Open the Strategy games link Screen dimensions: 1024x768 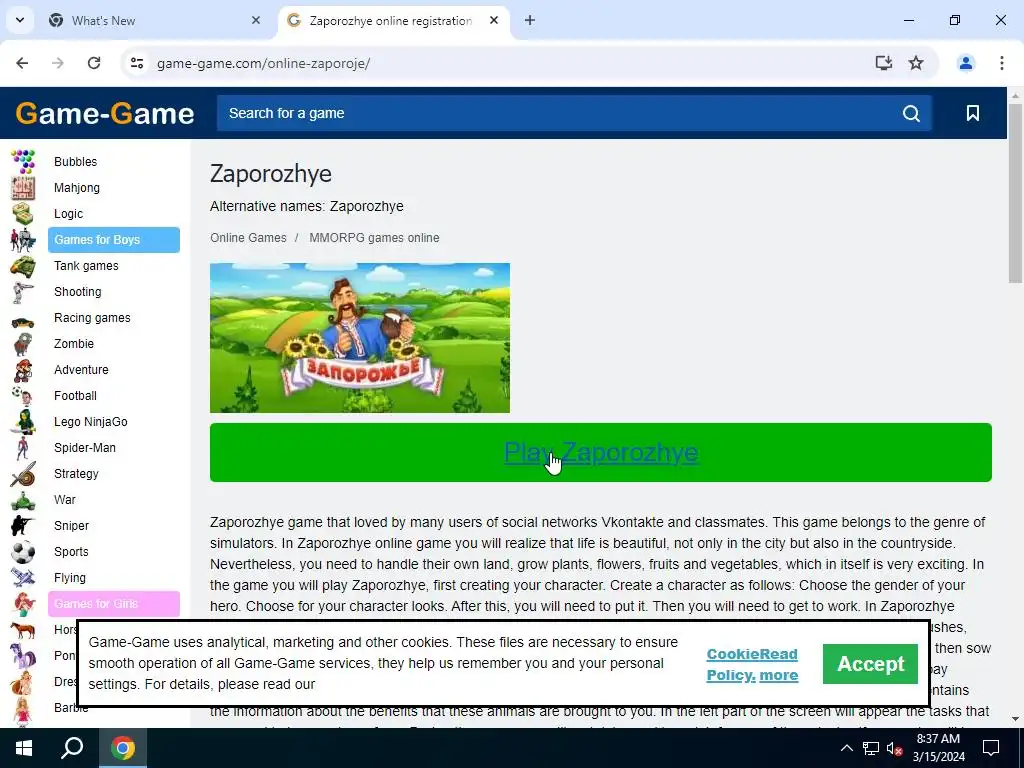click(76, 474)
